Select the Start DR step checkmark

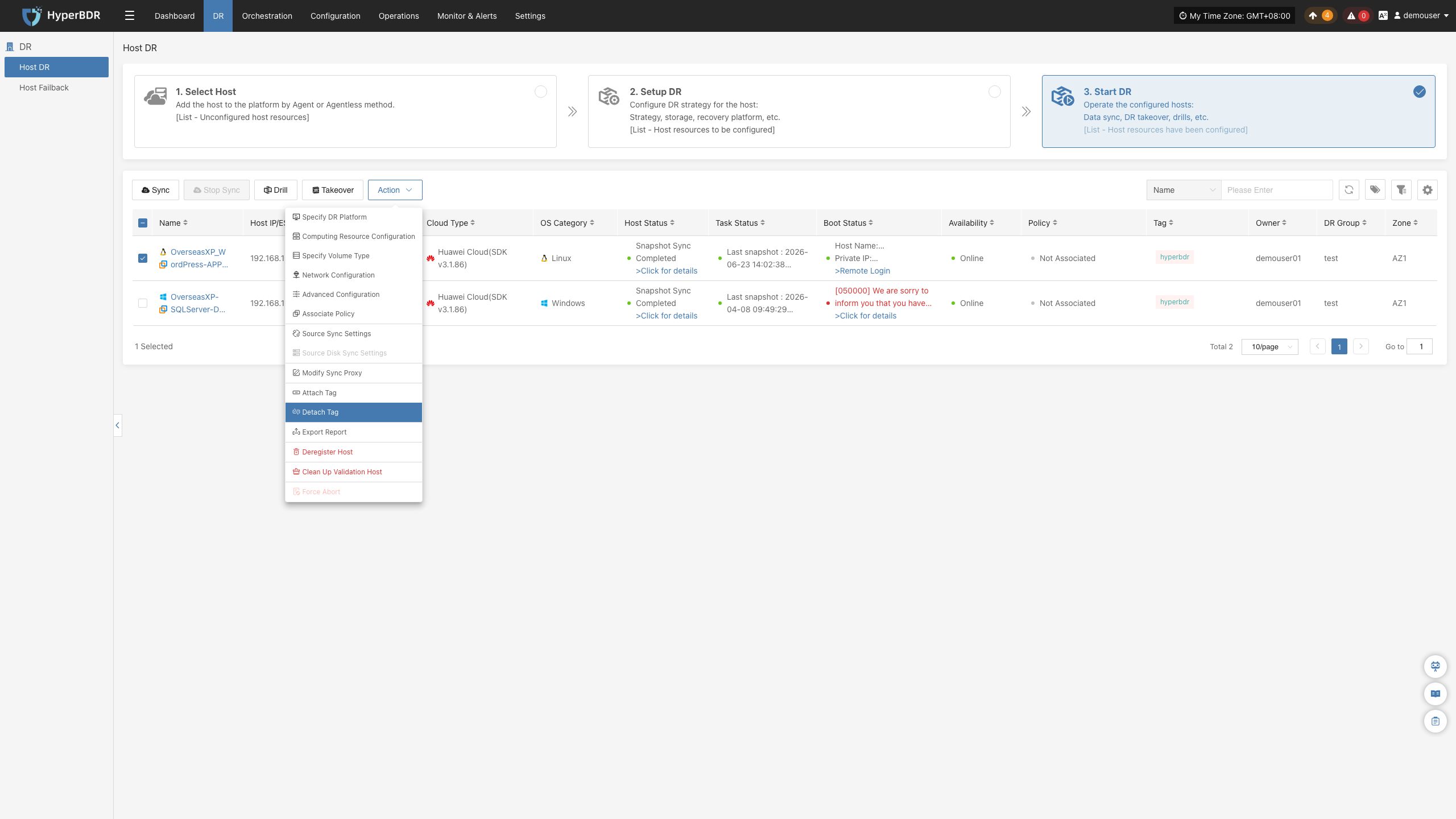1420,92
